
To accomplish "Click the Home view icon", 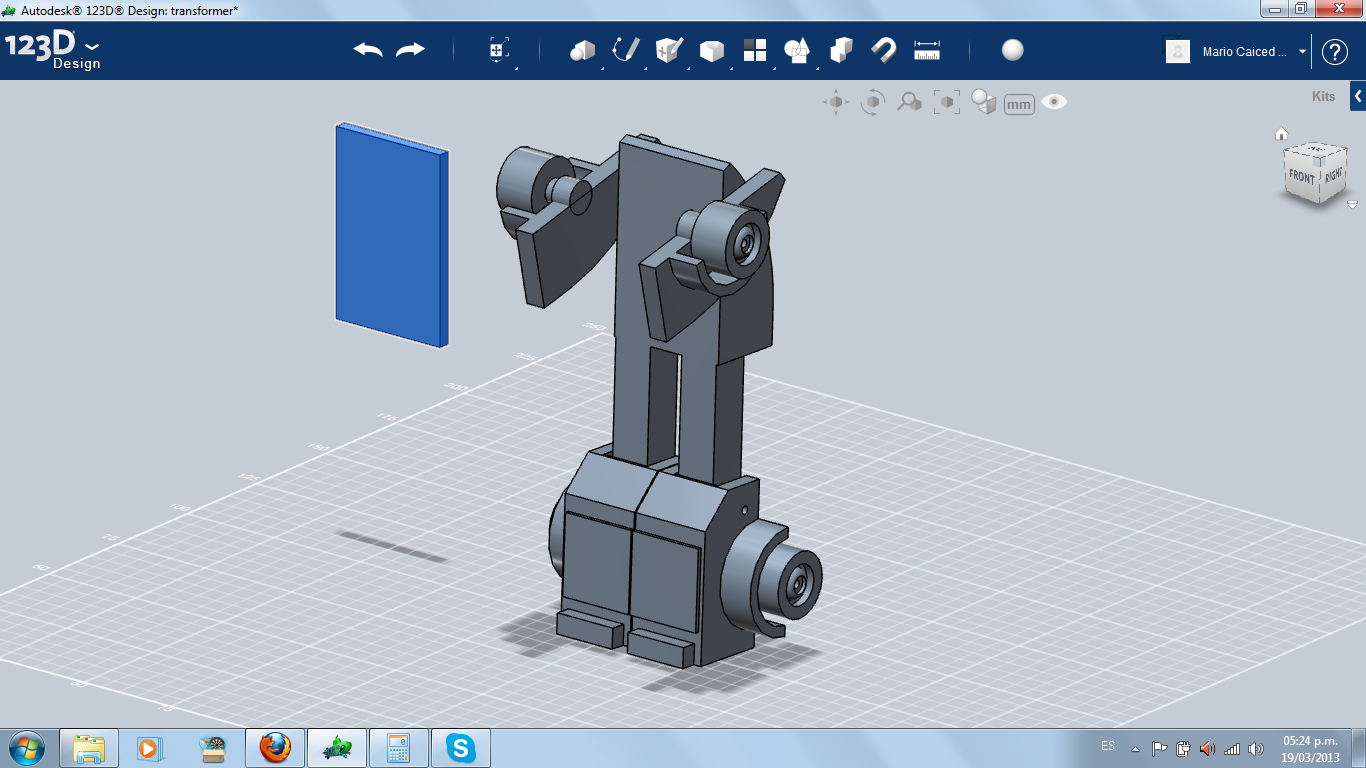I will click(x=1281, y=134).
